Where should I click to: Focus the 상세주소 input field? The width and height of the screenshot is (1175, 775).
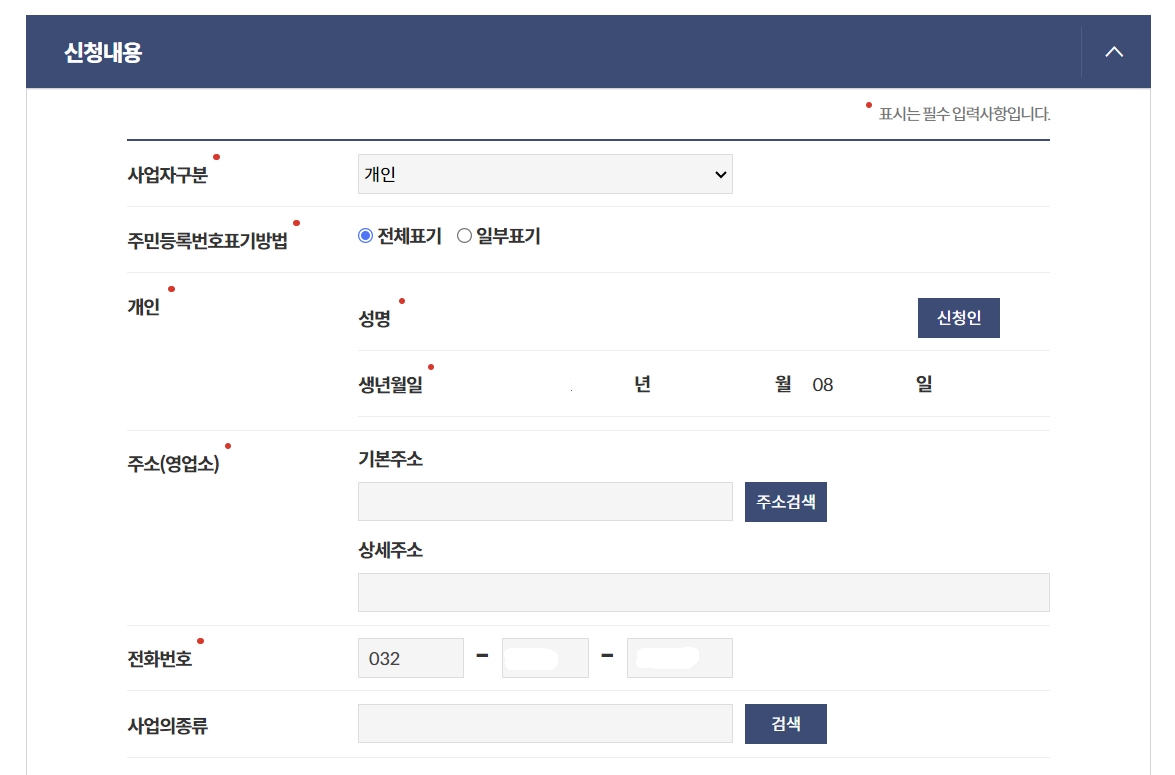pyautogui.click(x=704, y=593)
